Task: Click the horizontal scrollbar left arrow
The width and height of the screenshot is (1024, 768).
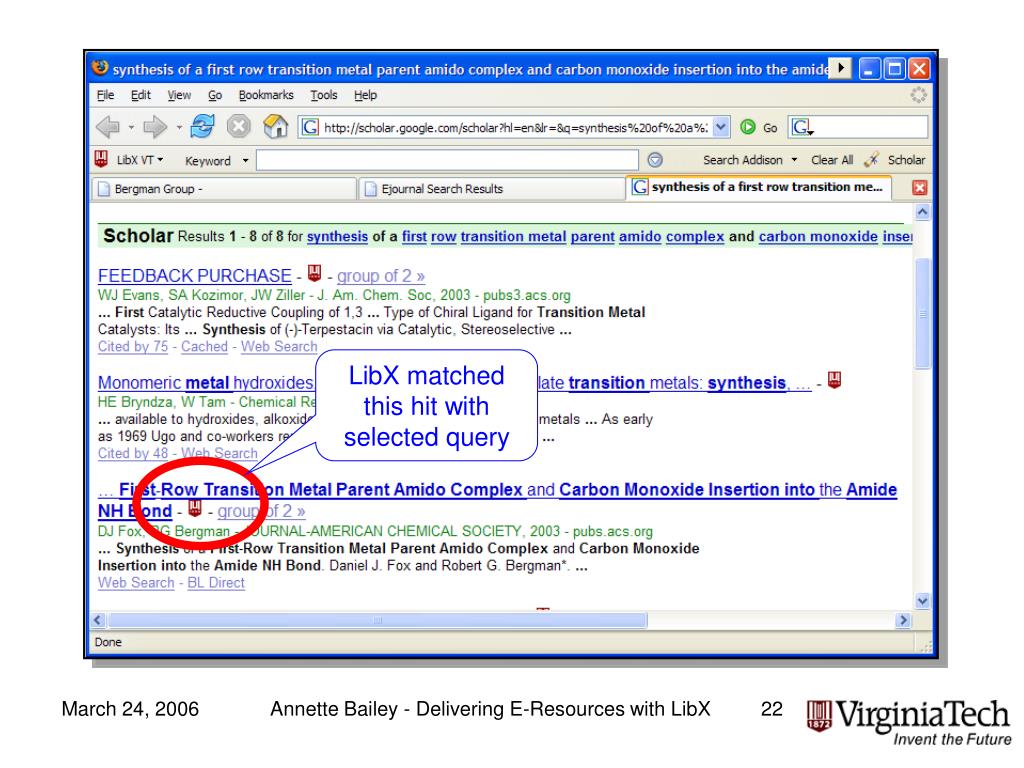Action: [99, 620]
